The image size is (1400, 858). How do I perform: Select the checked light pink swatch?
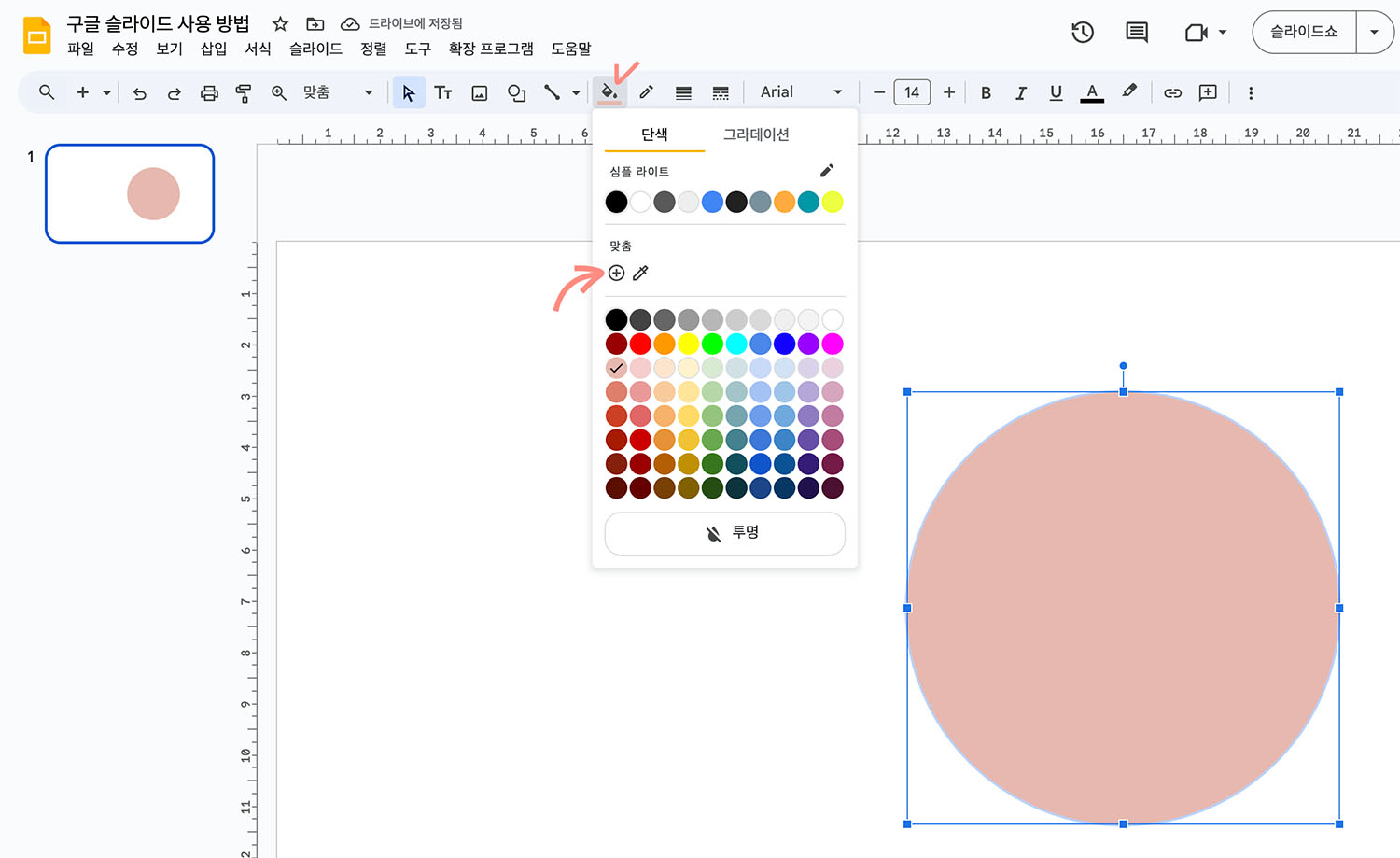(x=616, y=368)
